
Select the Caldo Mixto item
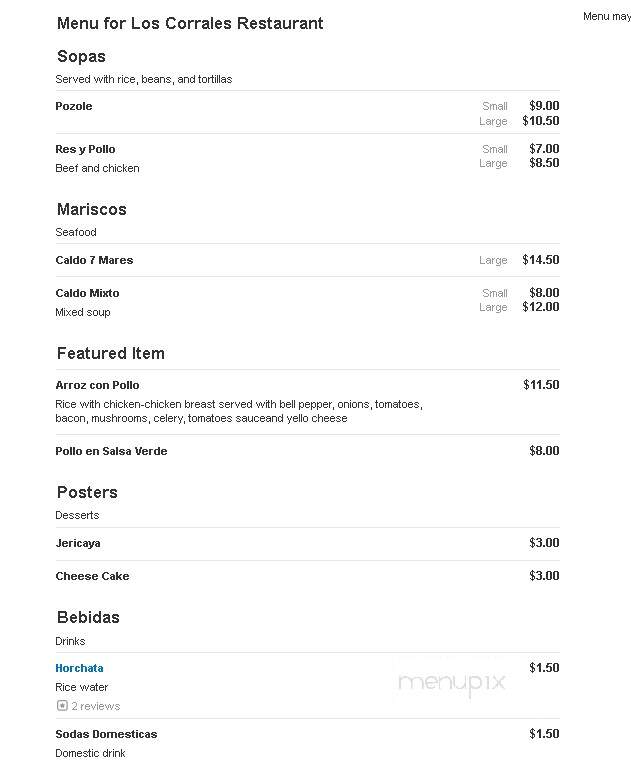click(x=87, y=293)
